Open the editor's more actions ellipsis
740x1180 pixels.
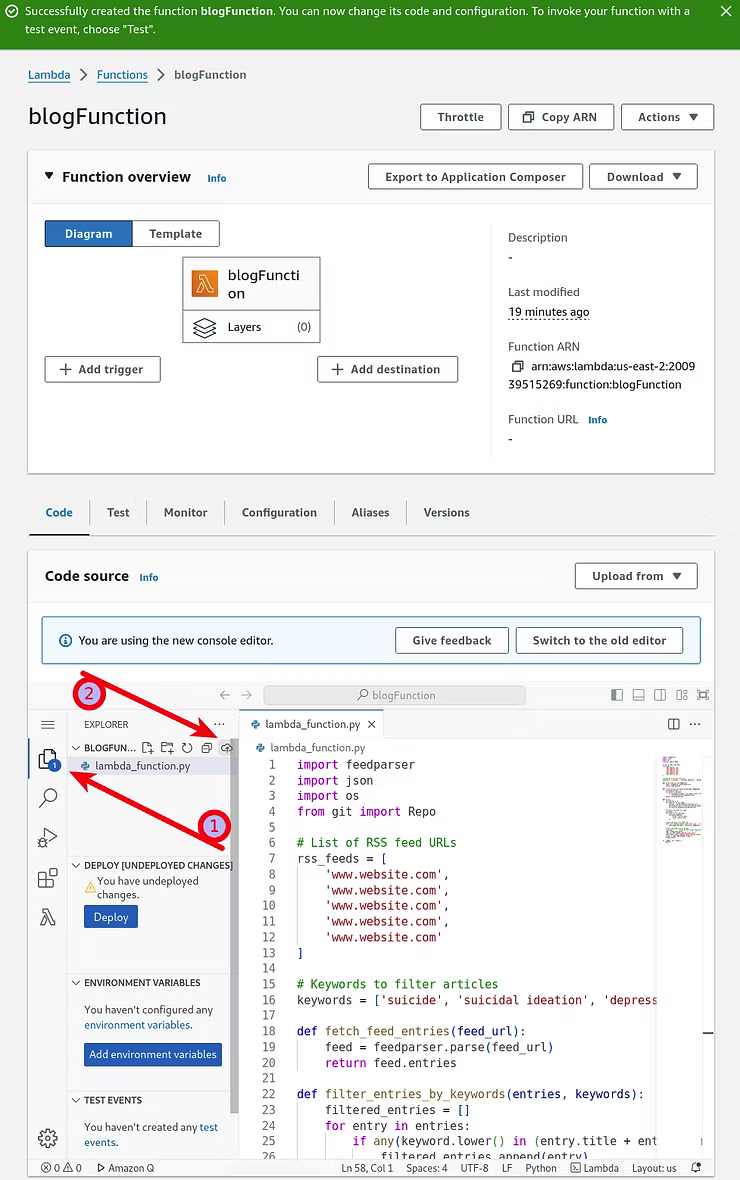(x=695, y=724)
